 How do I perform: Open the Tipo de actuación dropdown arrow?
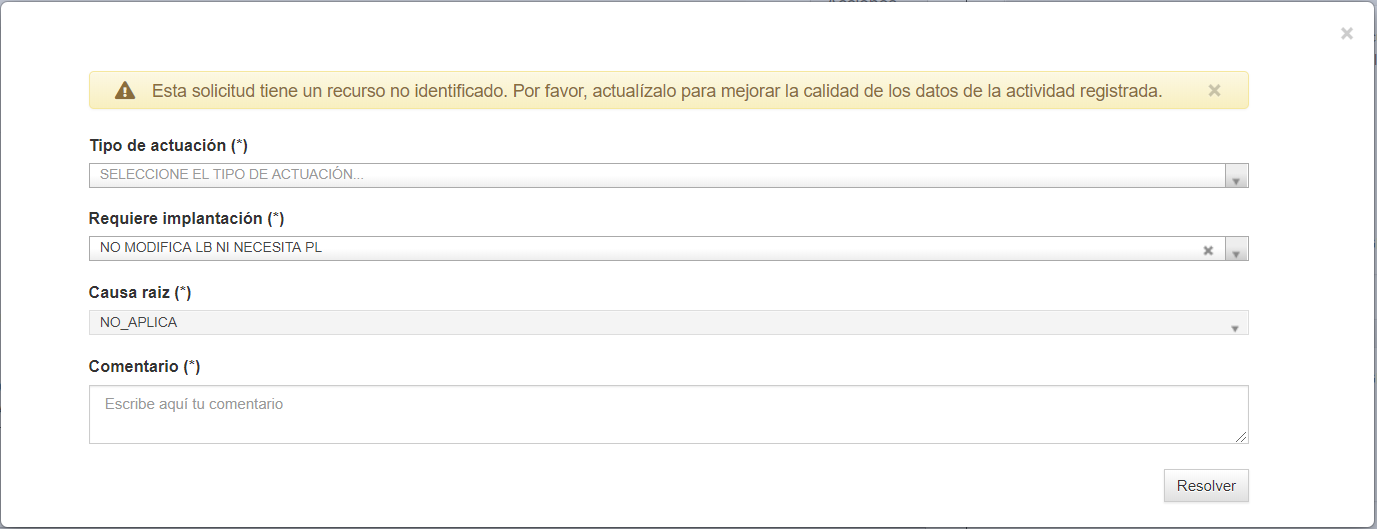(x=1236, y=176)
